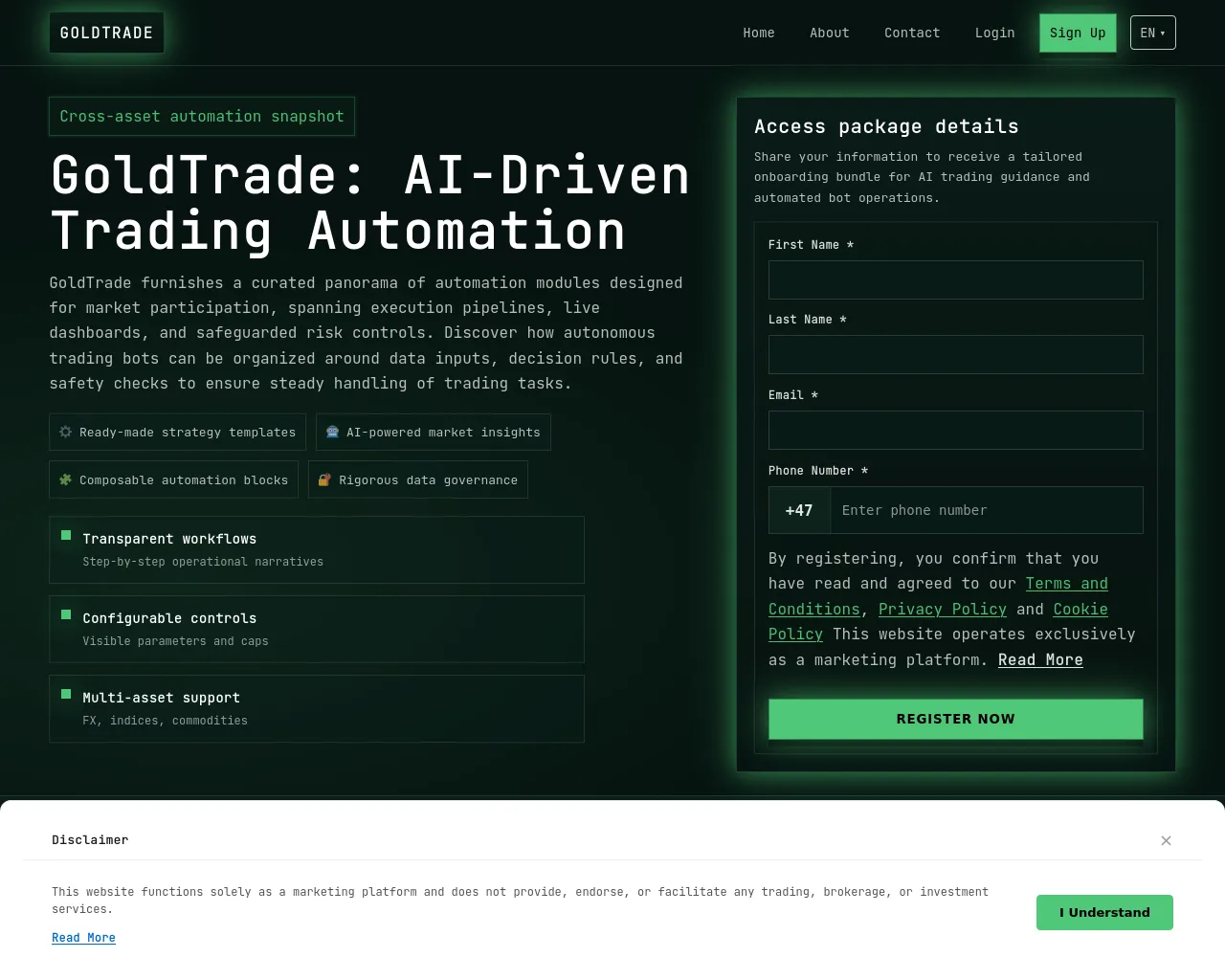Focus the First Name input field
Image resolution: width=1225 pixels, height=980 pixels.
tap(955, 279)
